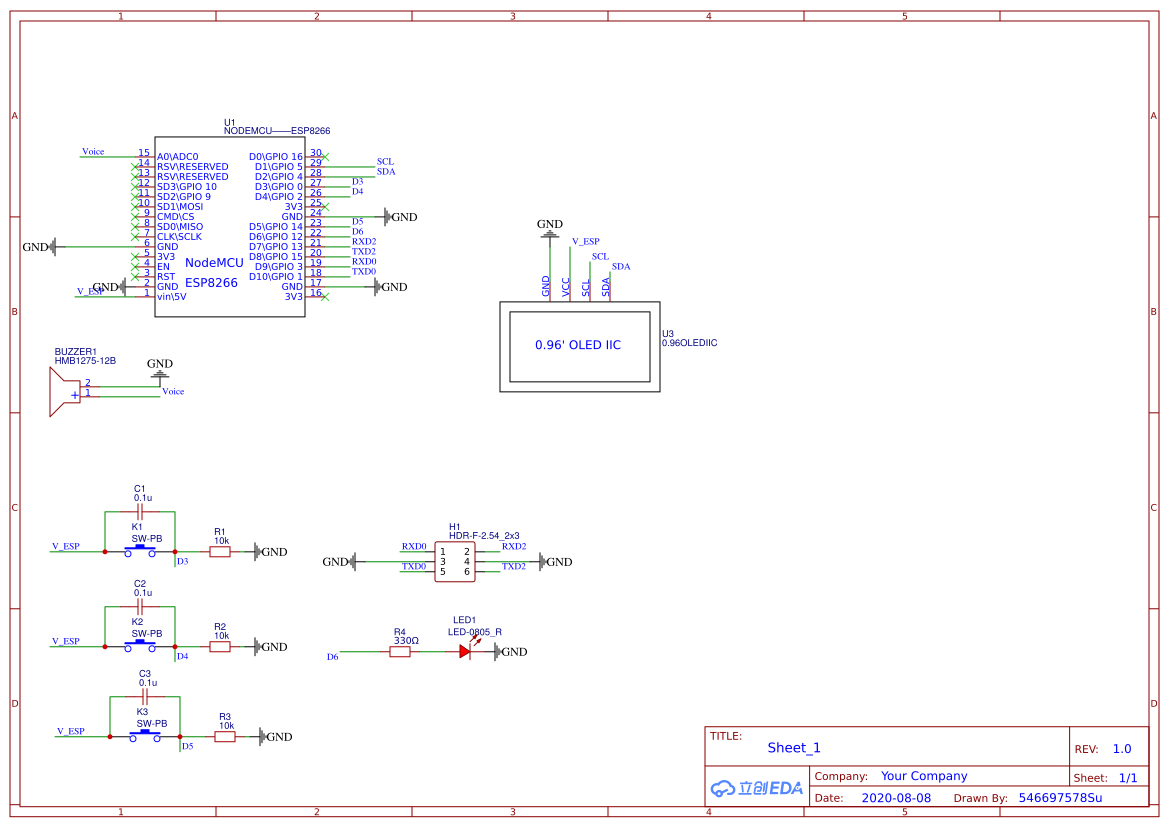Pick resistor R3 symbol
The height and width of the screenshot is (827, 1169).
click(x=225, y=737)
